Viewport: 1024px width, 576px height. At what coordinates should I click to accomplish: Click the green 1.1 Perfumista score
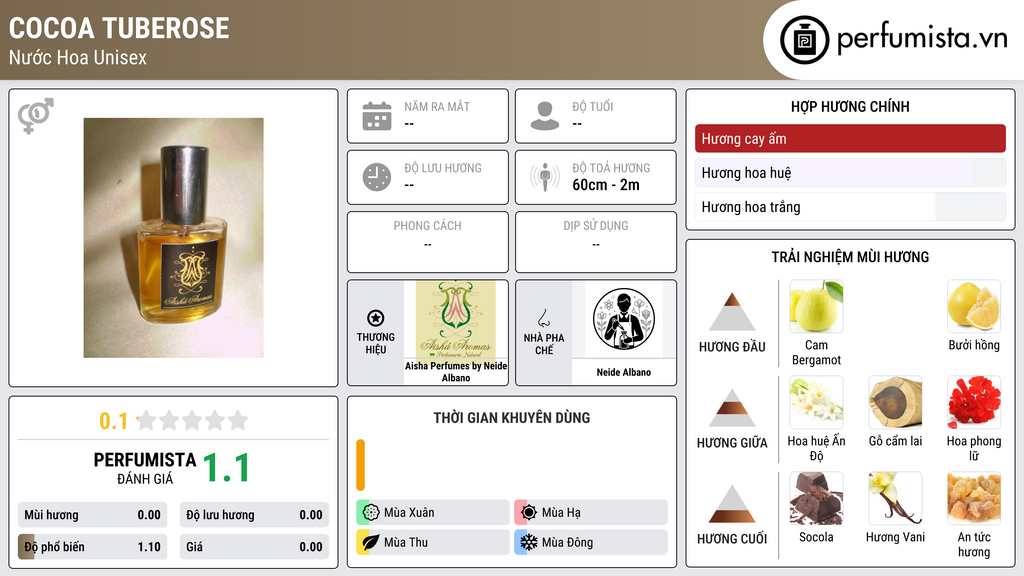[227, 468]
